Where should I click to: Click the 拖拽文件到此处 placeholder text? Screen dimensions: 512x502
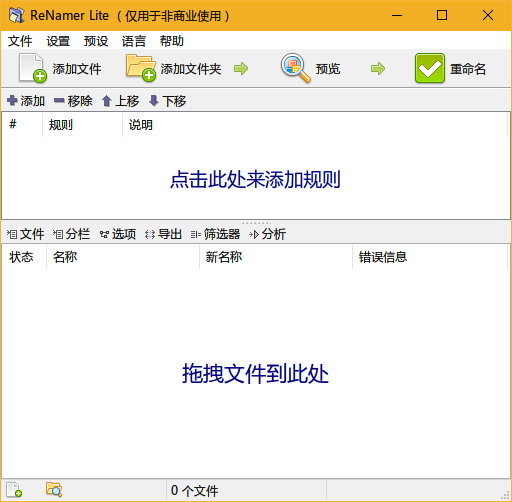[255, 373]
